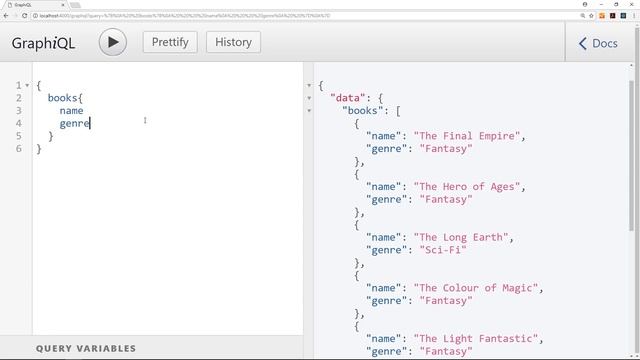Open a new browser tab
Screen dimensions: 640x360
pyautogui.click(x=76, y=5)
